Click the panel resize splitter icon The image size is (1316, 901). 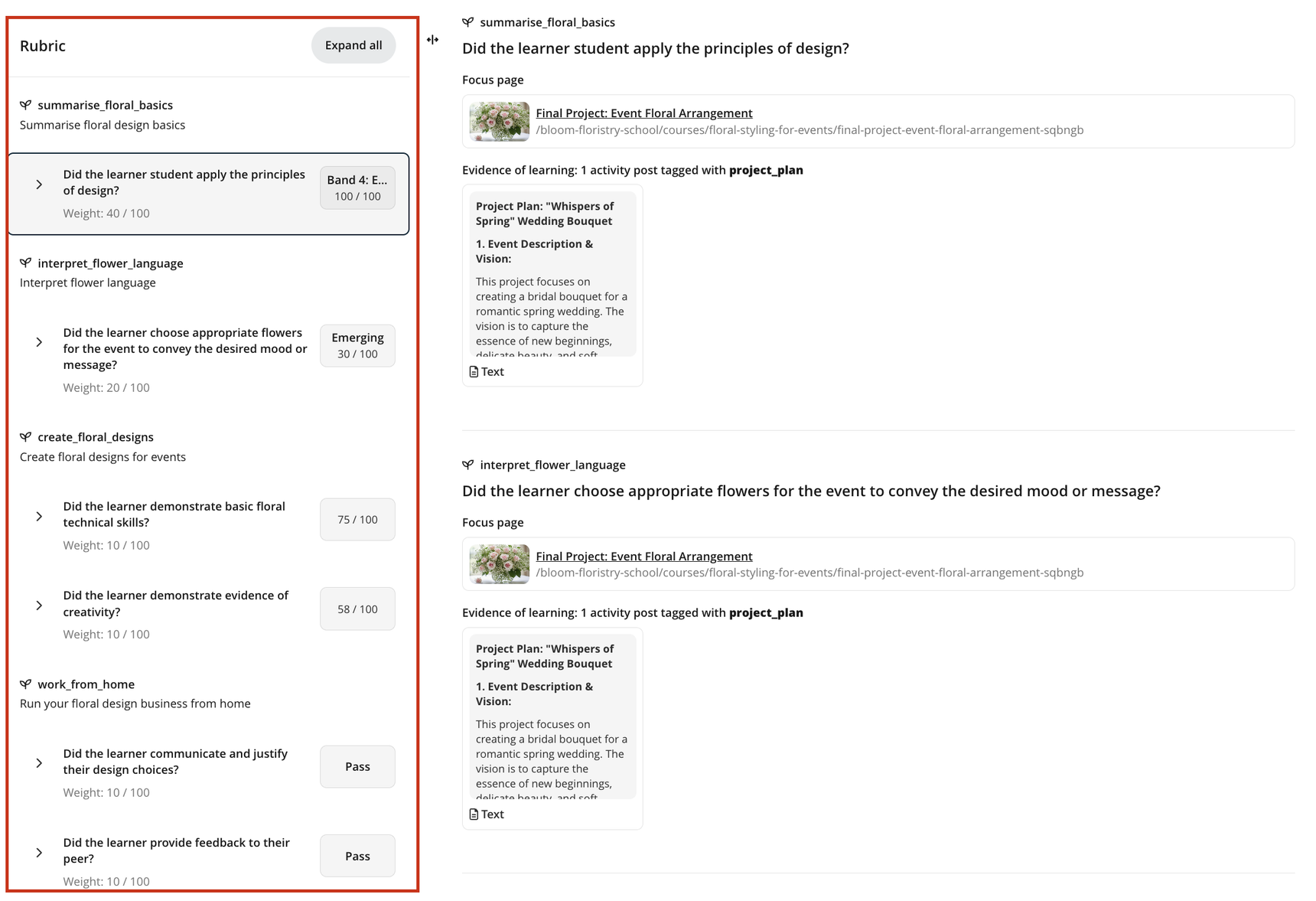[x=432, y=40]
